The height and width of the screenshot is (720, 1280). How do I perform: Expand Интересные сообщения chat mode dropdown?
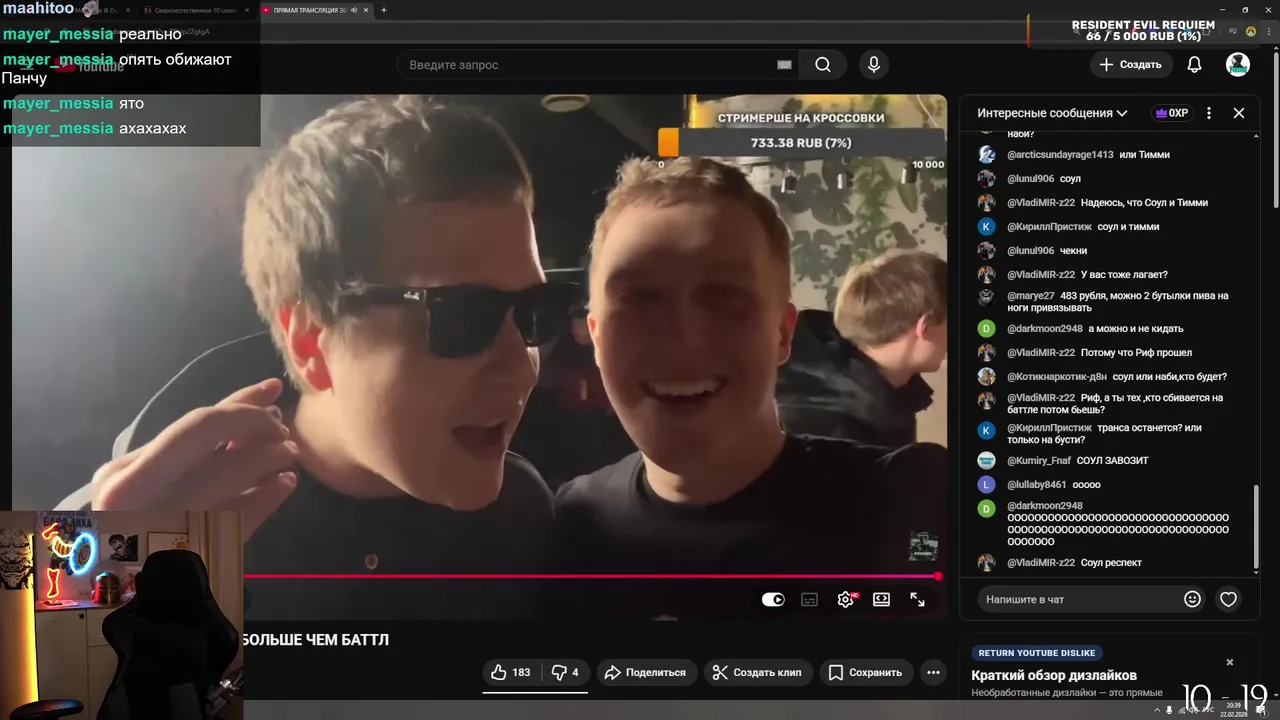pos(1052,113)
